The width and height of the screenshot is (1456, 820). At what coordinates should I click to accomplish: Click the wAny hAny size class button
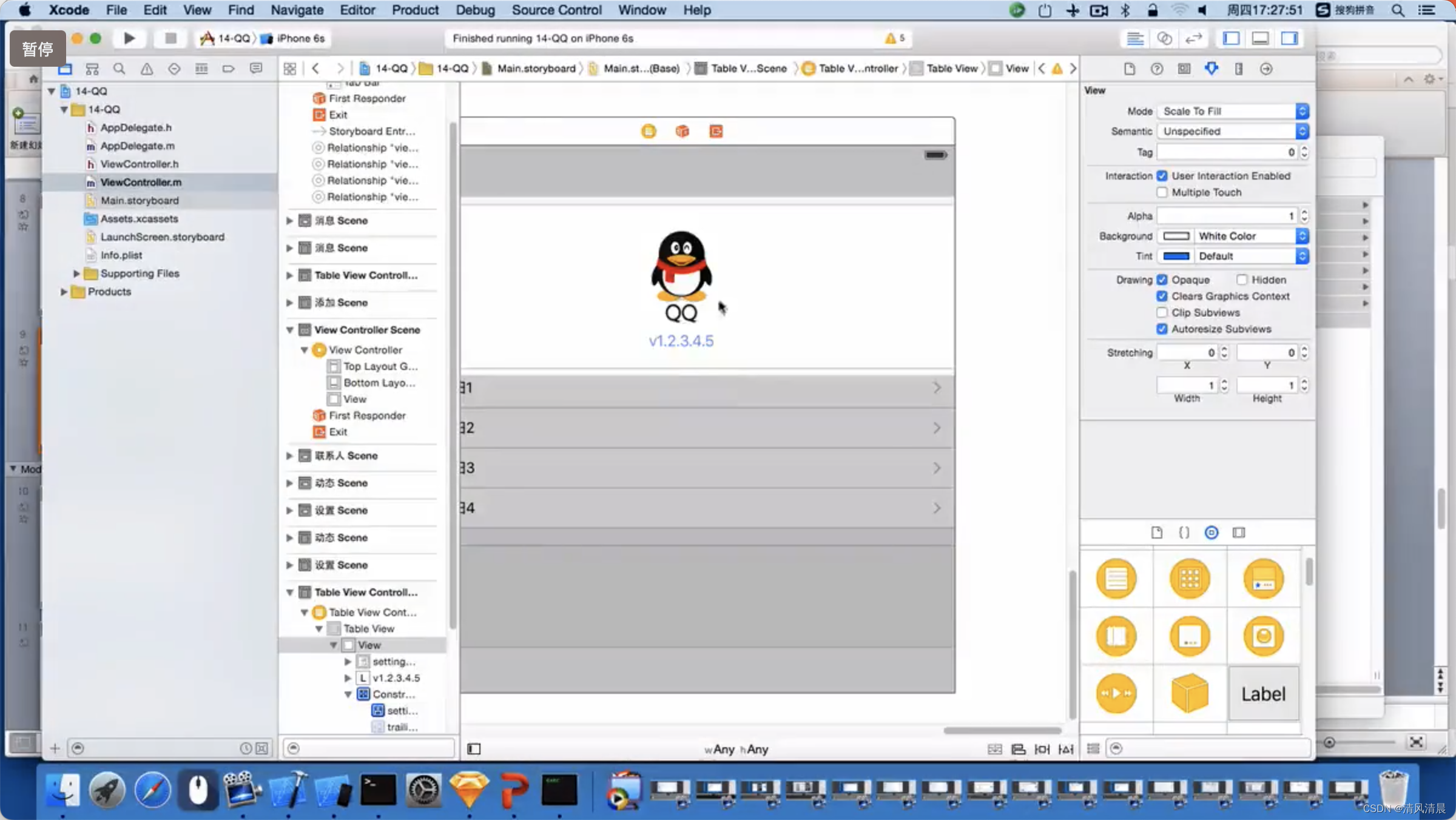coord(736,750)
